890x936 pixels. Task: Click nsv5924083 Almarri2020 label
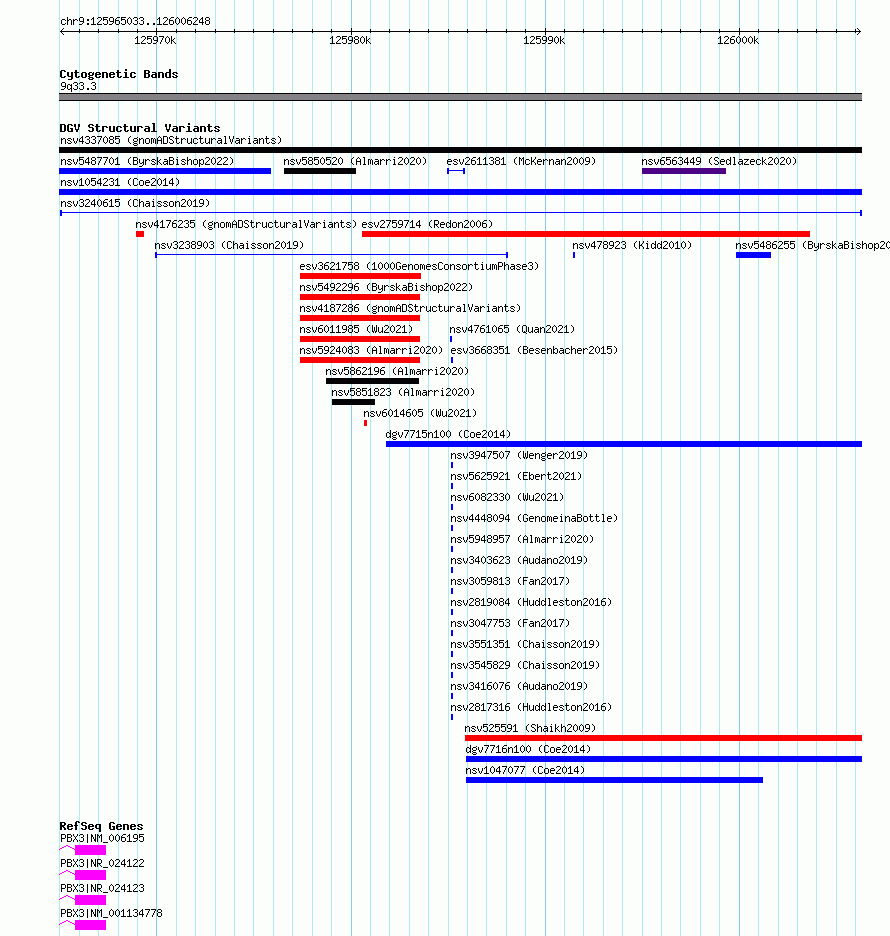371,350
